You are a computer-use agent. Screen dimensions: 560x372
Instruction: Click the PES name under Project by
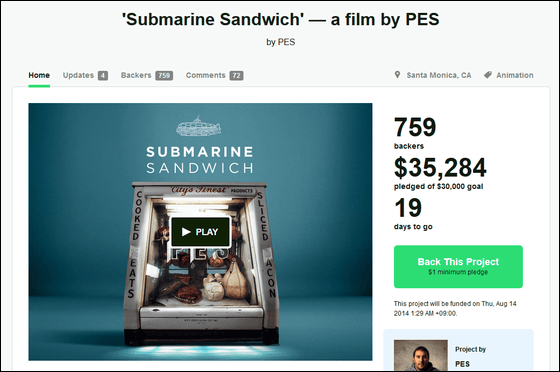click(462, 364)
